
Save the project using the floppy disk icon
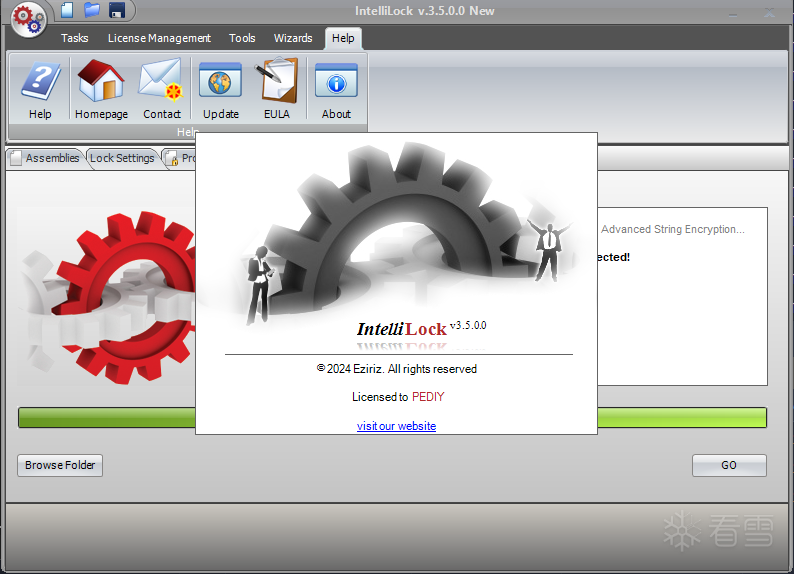click(x=117, y=10)
